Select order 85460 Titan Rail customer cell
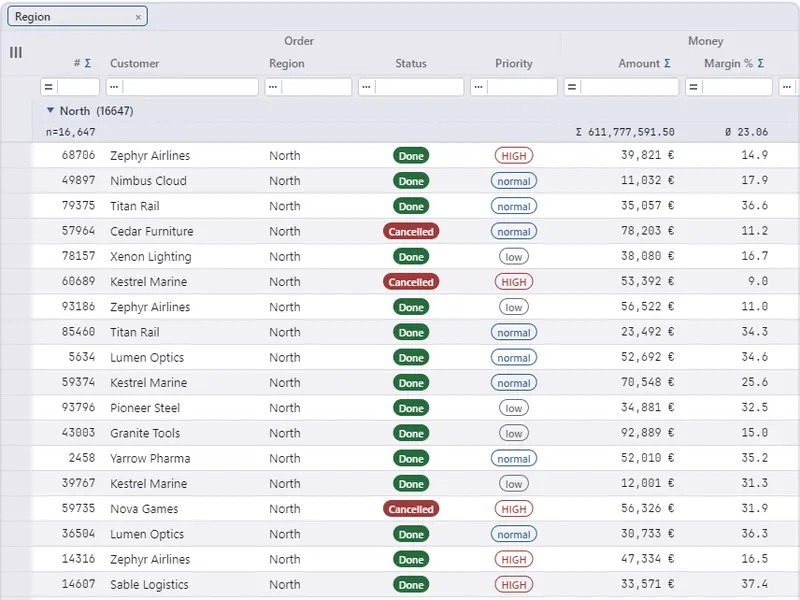The width and height of the screenshot is (800, 600). (135, 332)
